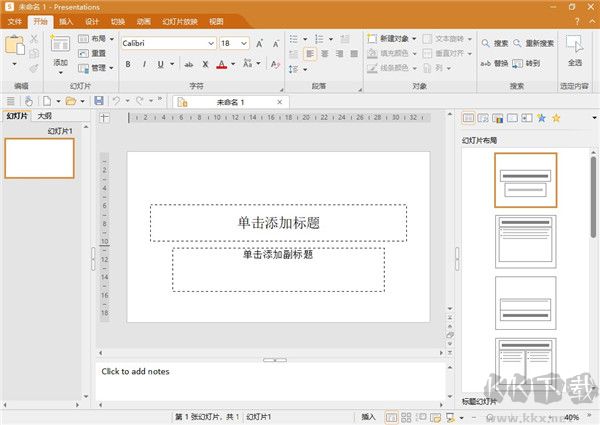Image resolution: width=600 pixels, height=425 pixels.
Task: Click the yellow star sidebar icon
Action: pos(556,118)
